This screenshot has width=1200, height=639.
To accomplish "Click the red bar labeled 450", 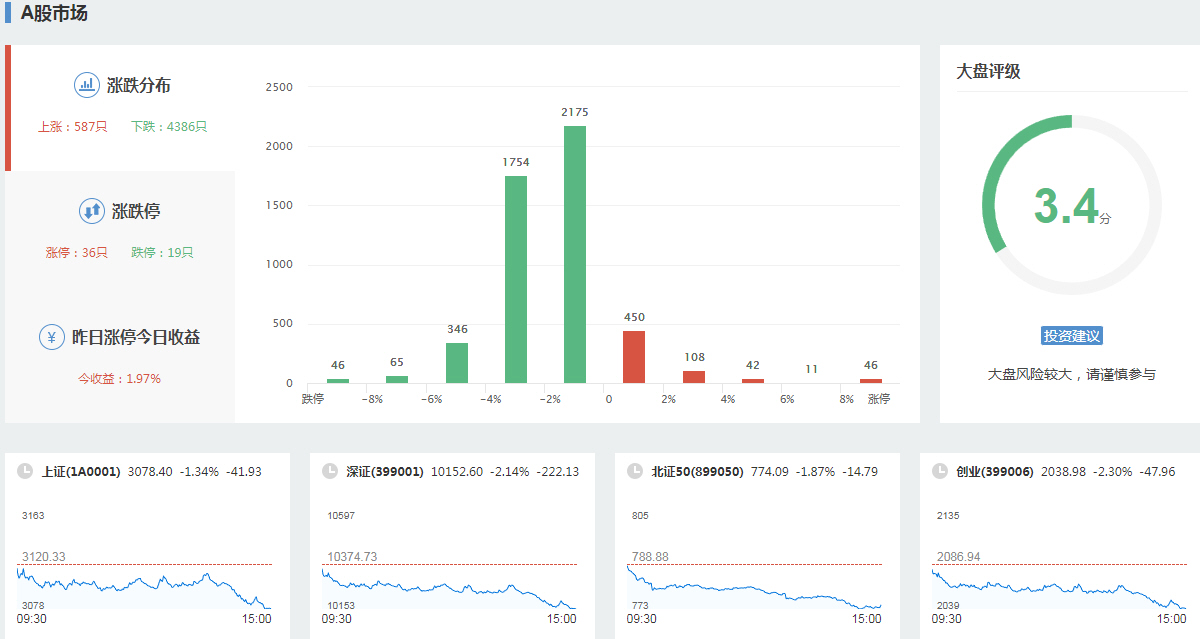I will [x=634, y=357].
